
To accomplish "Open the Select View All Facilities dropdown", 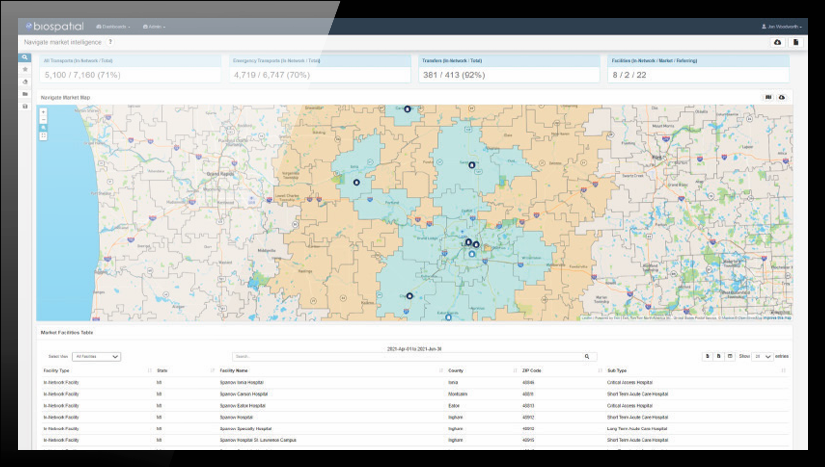I will [x=96, y=357].
